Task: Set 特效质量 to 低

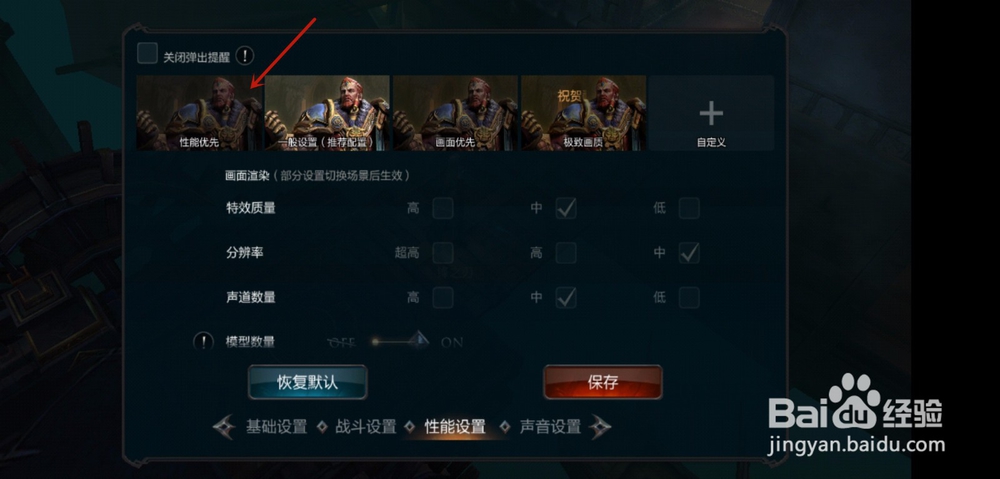Action: (689, 208)
